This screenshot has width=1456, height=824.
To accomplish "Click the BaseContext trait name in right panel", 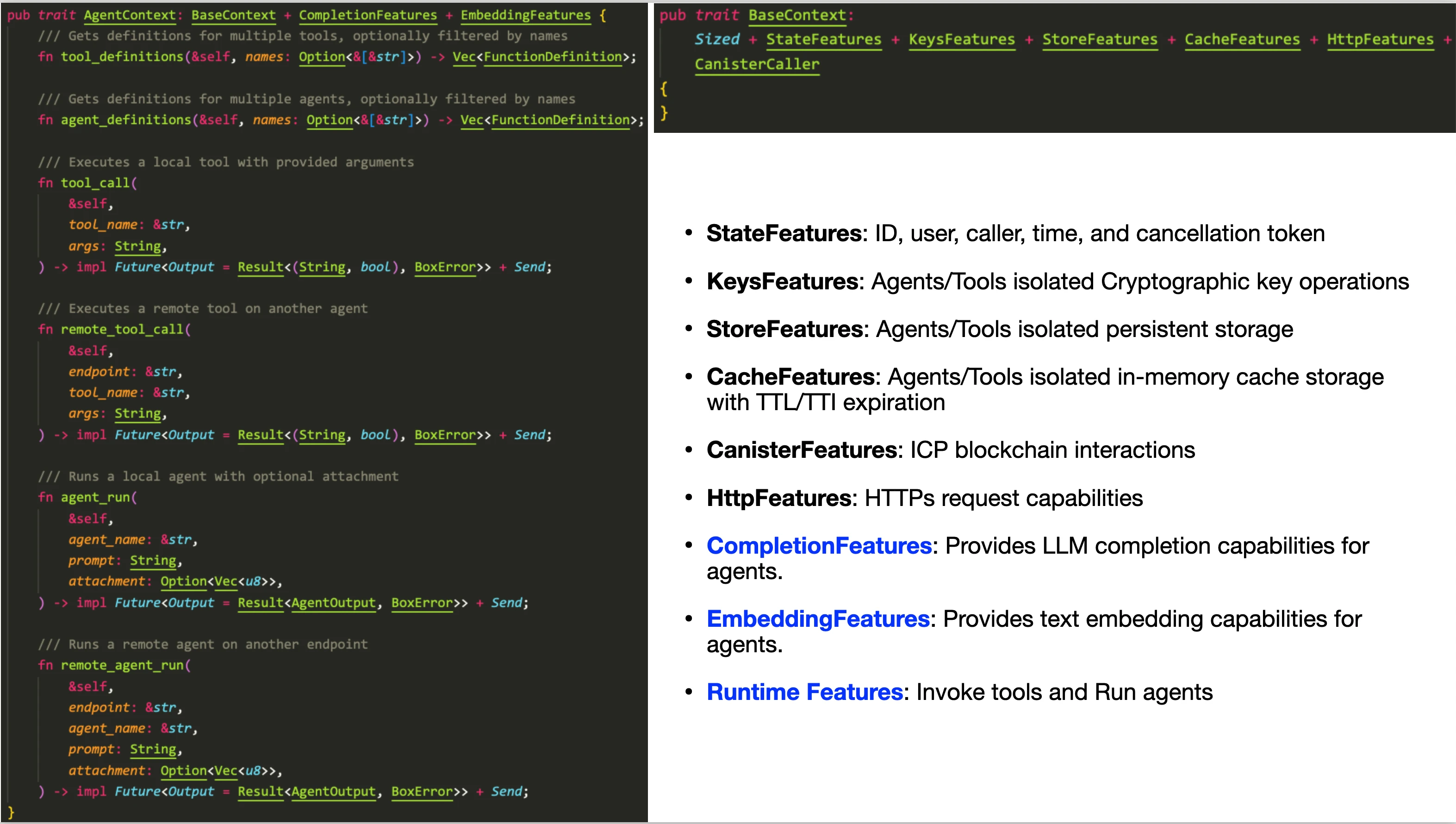I will [797, 15].
